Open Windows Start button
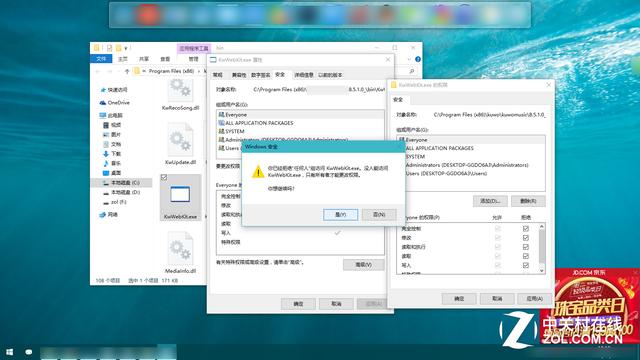The height and width of the screenshot is (360, 640). tap(9, 351)
